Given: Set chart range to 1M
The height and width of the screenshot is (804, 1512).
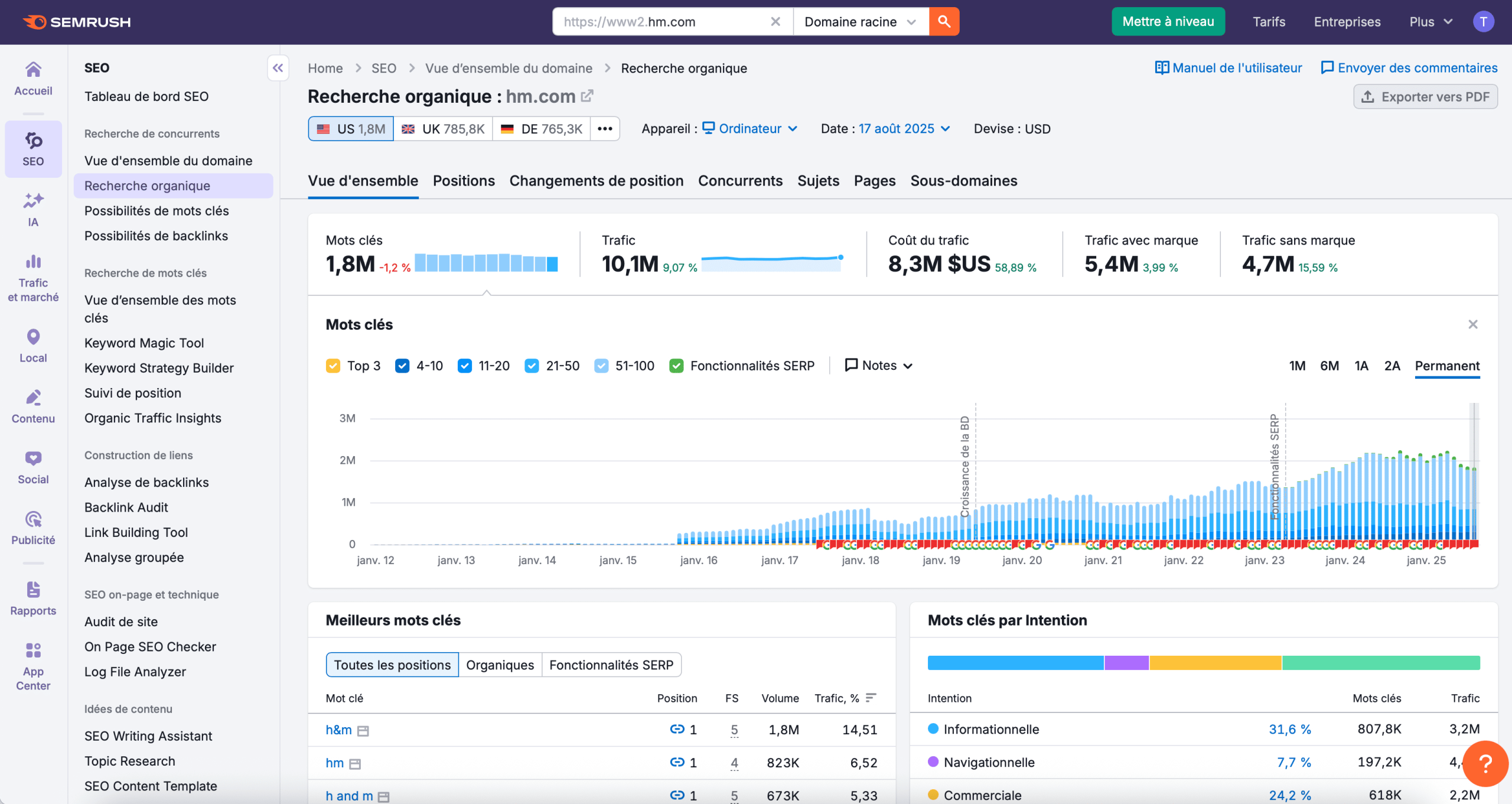Looking at the screenshot, I should 1297,366.
